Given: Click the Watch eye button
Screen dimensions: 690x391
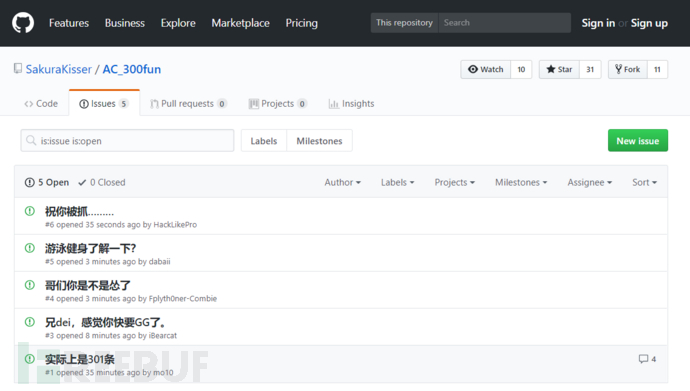Looking at the screenshot, I should pos(486,69).
